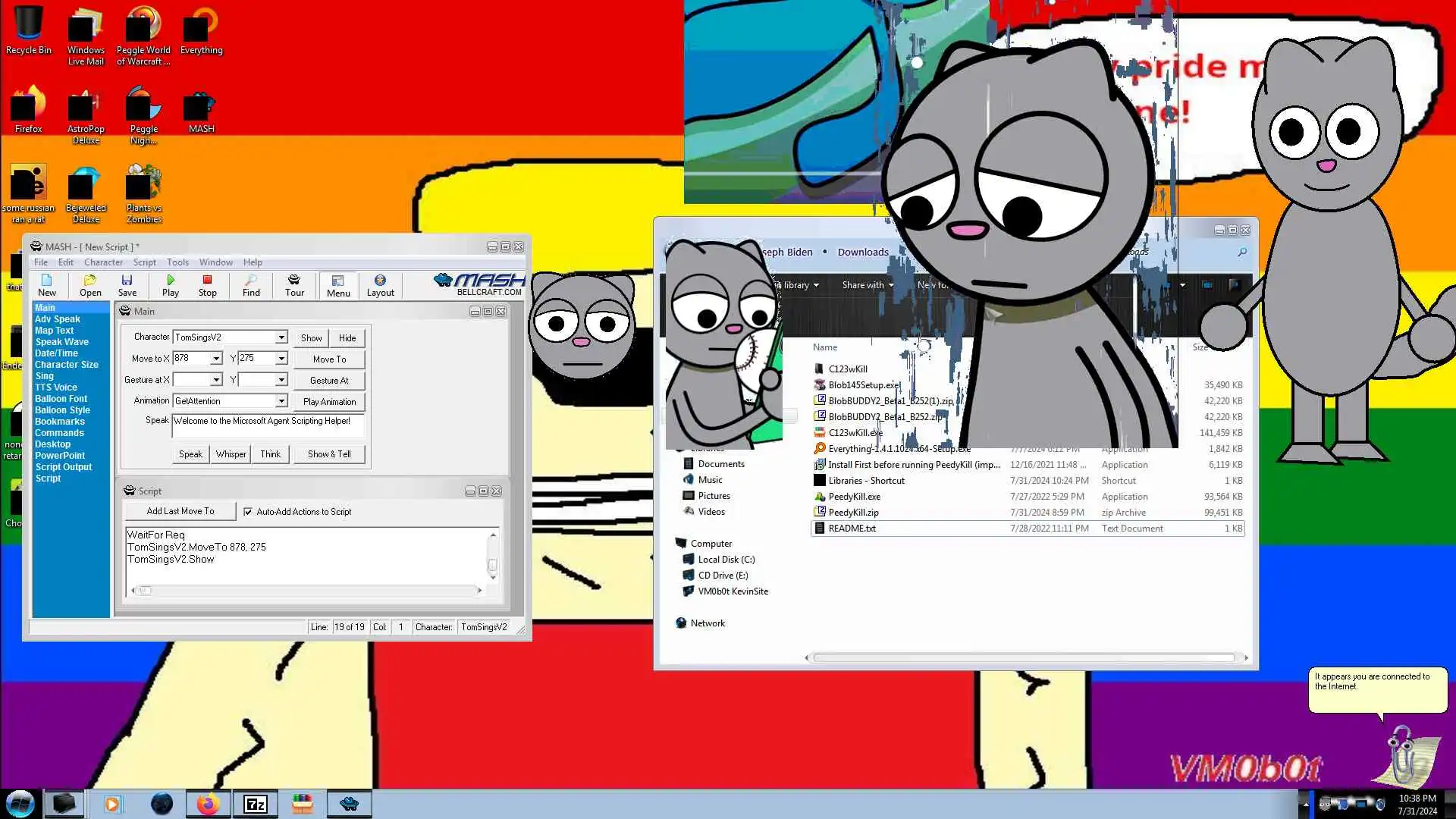Click the Explorer horizontal scrollbar

point(1024,657)
